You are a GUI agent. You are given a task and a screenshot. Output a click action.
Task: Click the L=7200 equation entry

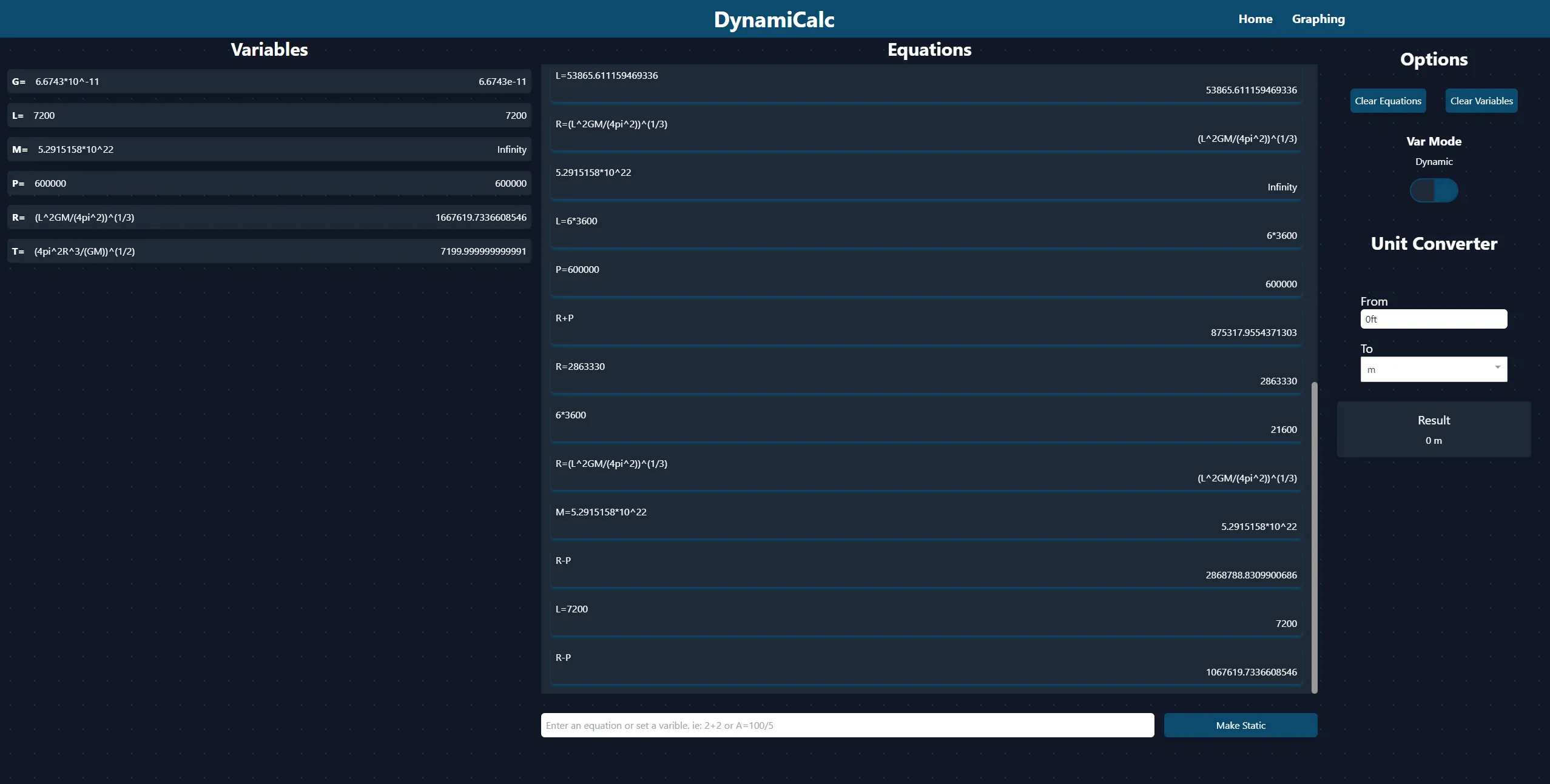[x=926, y=616]
